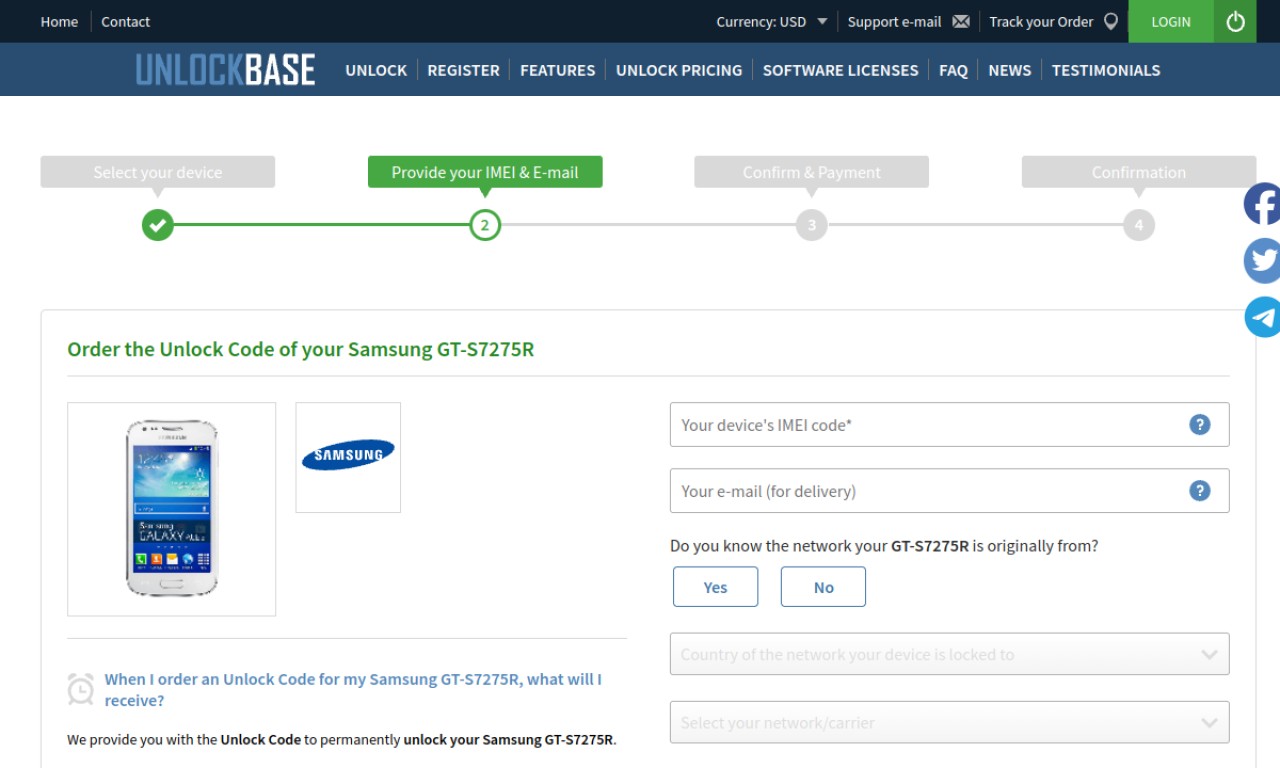Choose No for knowing the original network
Image resolution: width=1280 pixels, height=768 pixels.
tap(823, 587)
